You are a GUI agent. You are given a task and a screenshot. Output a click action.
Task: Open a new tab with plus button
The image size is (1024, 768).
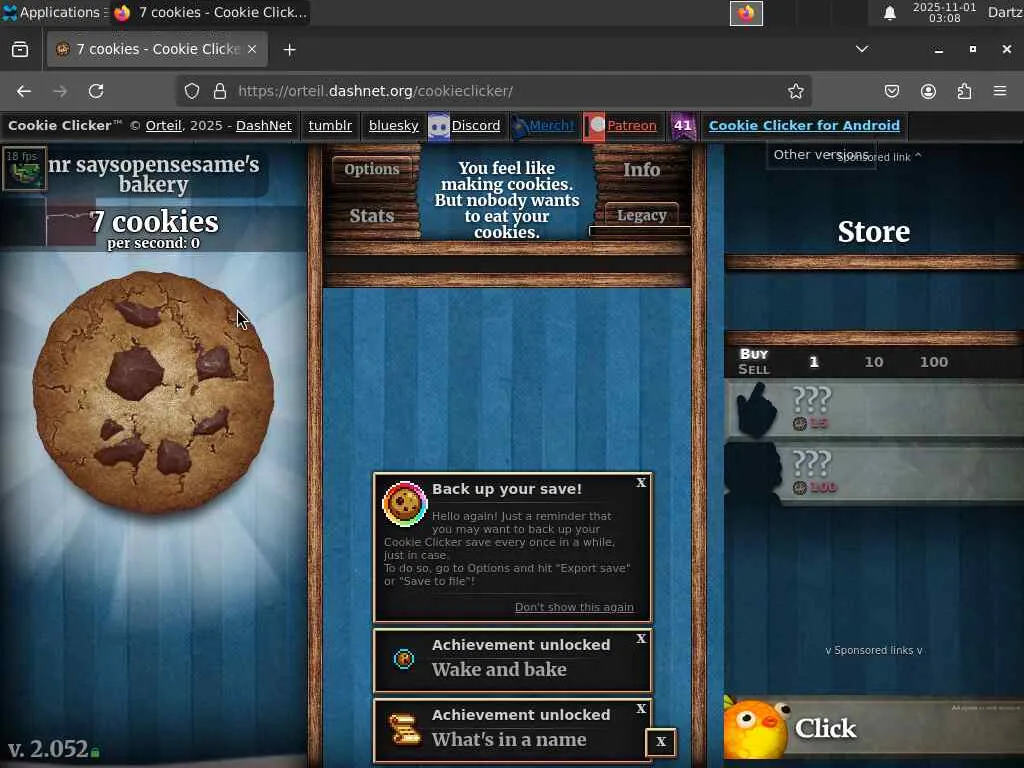289,50
